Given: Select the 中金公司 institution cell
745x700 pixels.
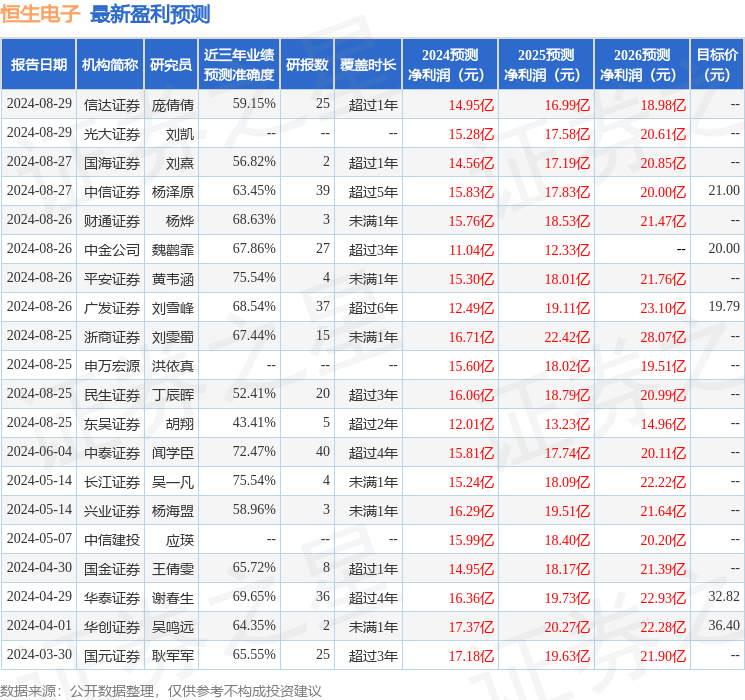Looking at the screenshot, I should [x=112, y=250].
